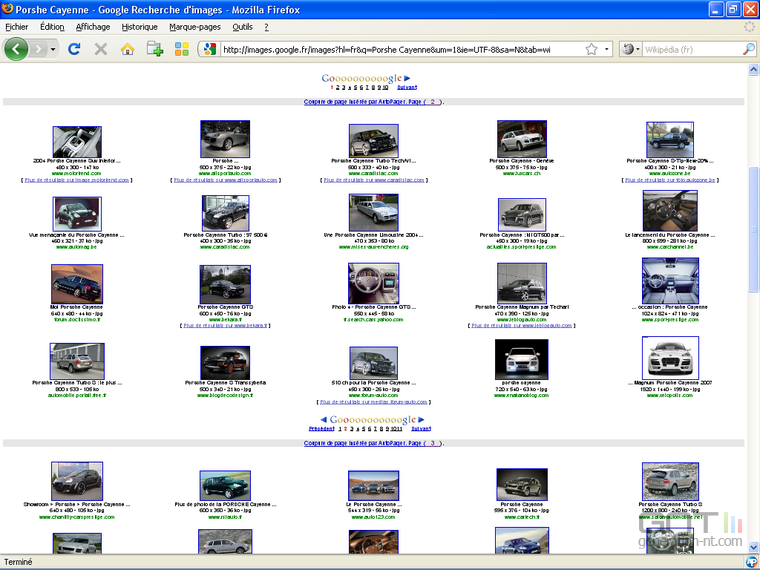Open the Porsche Cayenne Limousine thumbnail
The height and width of the screenshot is (570, 760).
(373, 212)
